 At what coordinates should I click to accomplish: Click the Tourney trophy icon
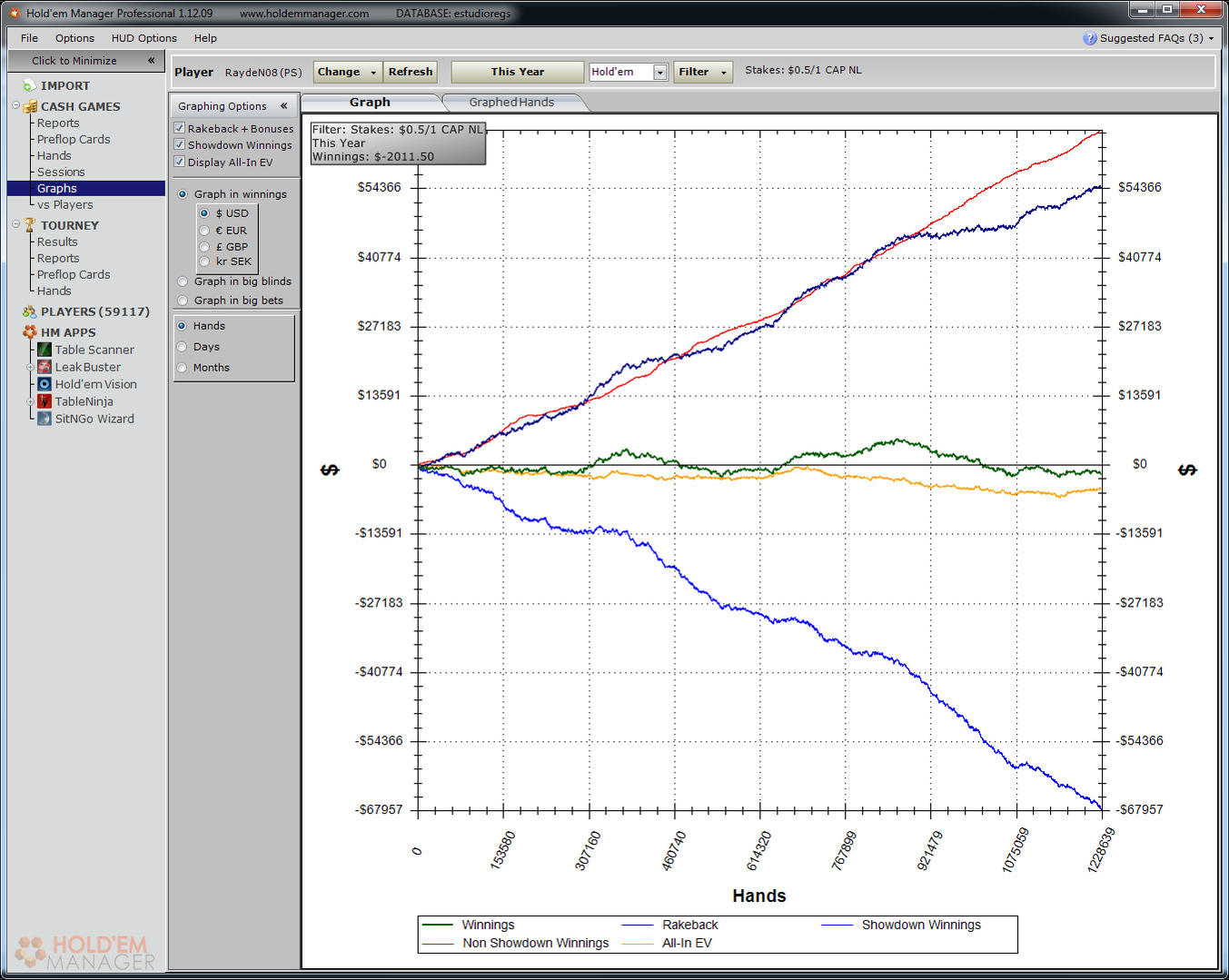[30, 225]
